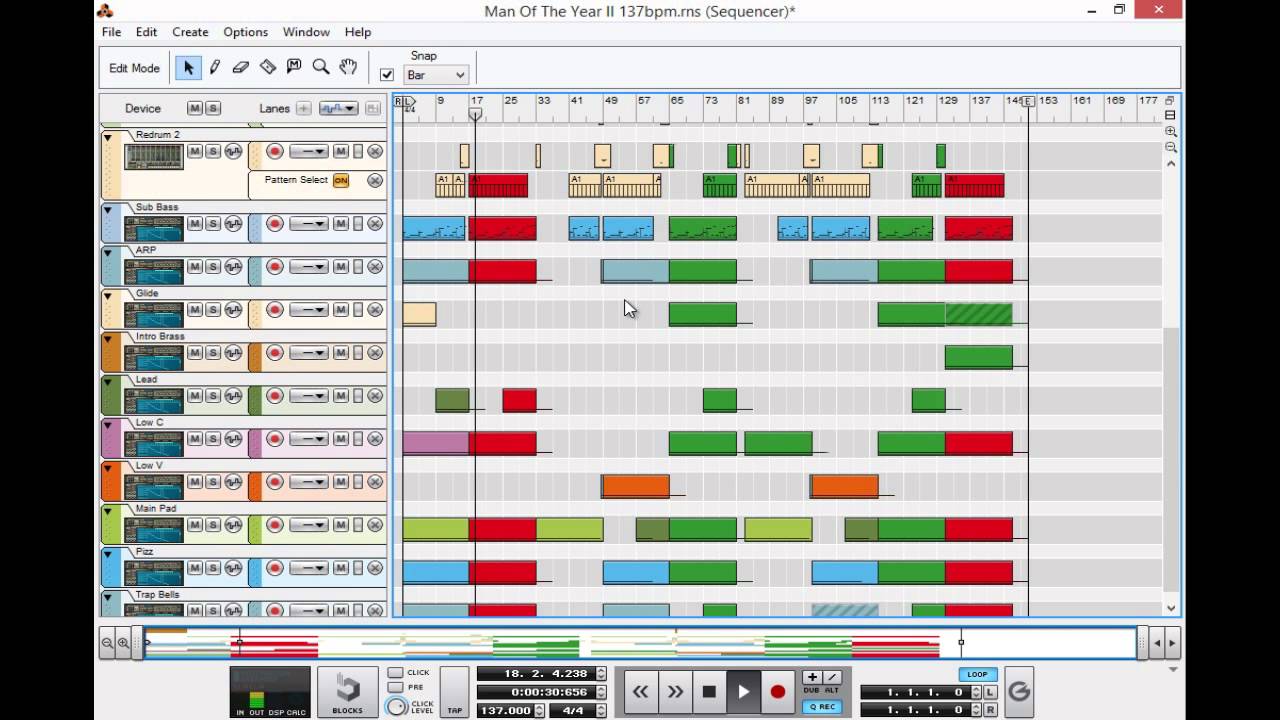This screenshot has height=720, width=1280.
Task: Choose the Razor tool for splitting clips
Action: pos(267,67)
